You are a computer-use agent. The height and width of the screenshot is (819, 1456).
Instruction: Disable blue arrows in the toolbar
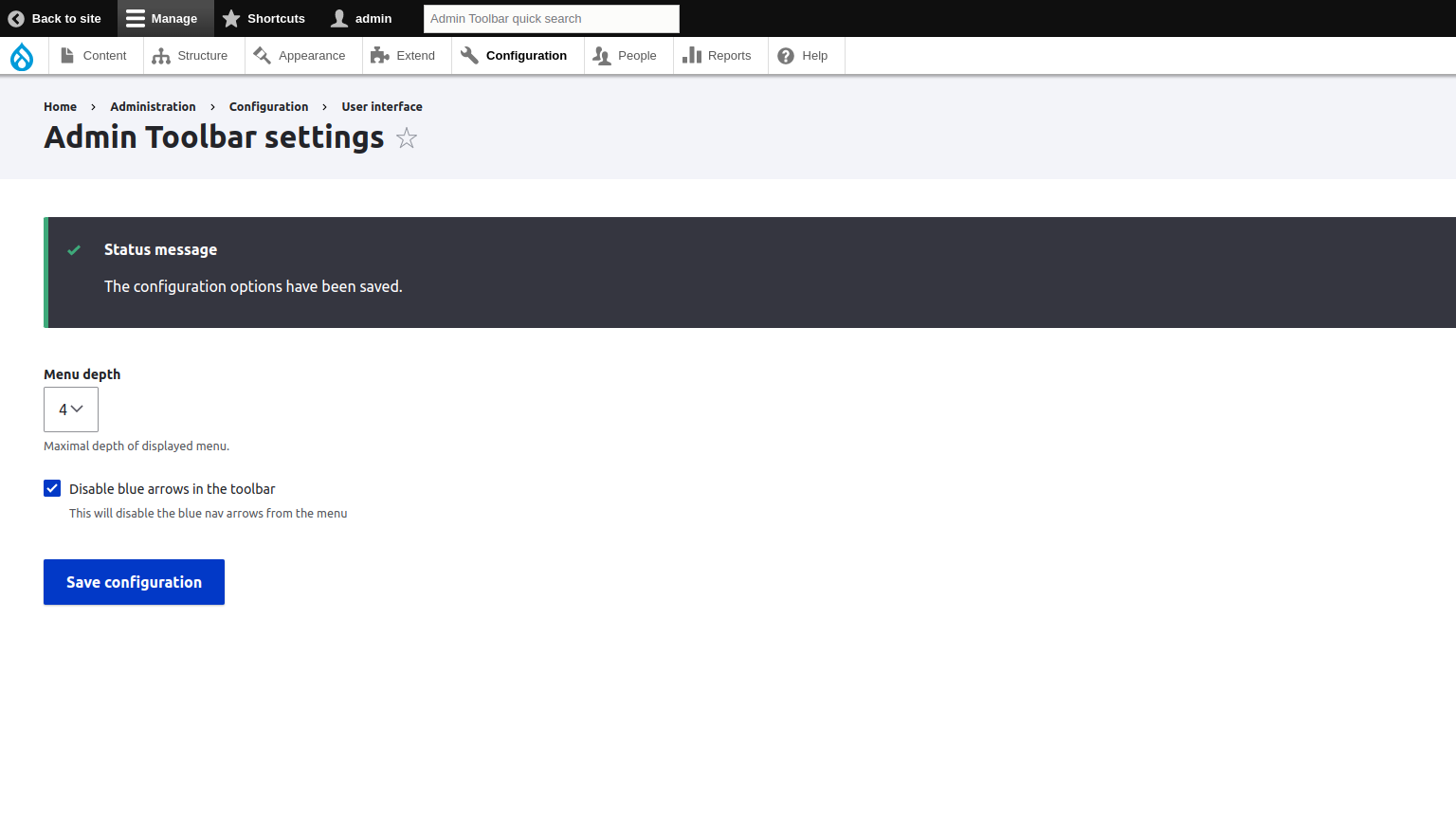pyautogui.click(x=52, y=488)
